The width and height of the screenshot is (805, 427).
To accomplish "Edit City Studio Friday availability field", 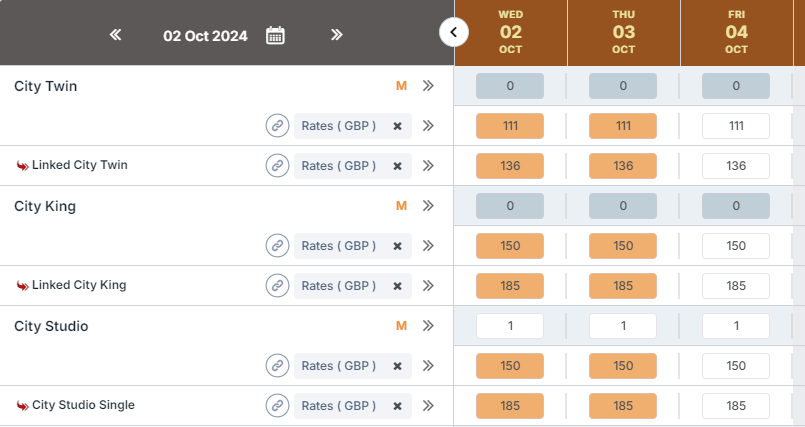I will click(736, 326).
